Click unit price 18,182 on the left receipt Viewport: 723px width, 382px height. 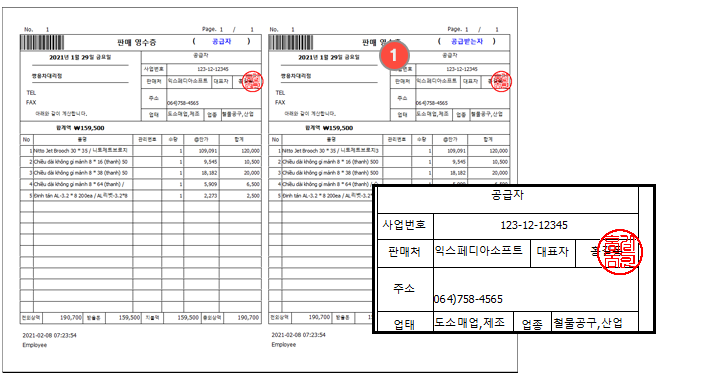point(209,173)
